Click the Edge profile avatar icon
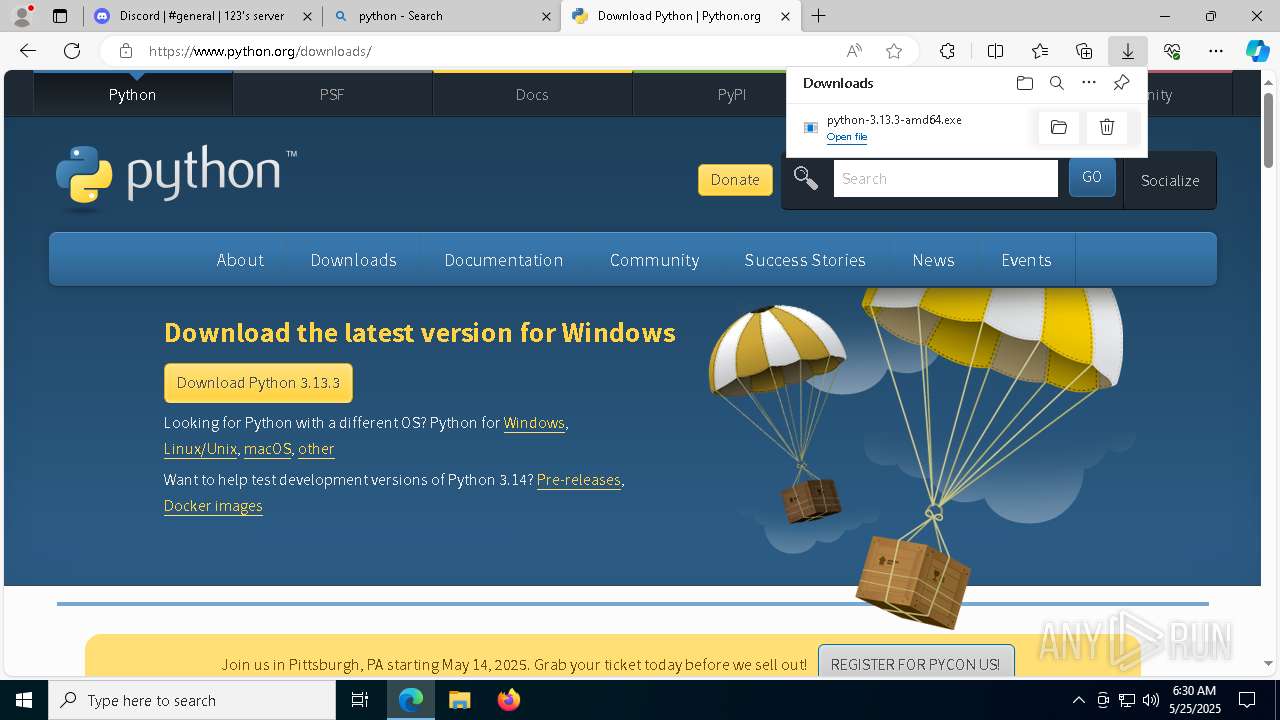Image resolution: width=1280 pixels, height=720 pixels. coord(22,16)
